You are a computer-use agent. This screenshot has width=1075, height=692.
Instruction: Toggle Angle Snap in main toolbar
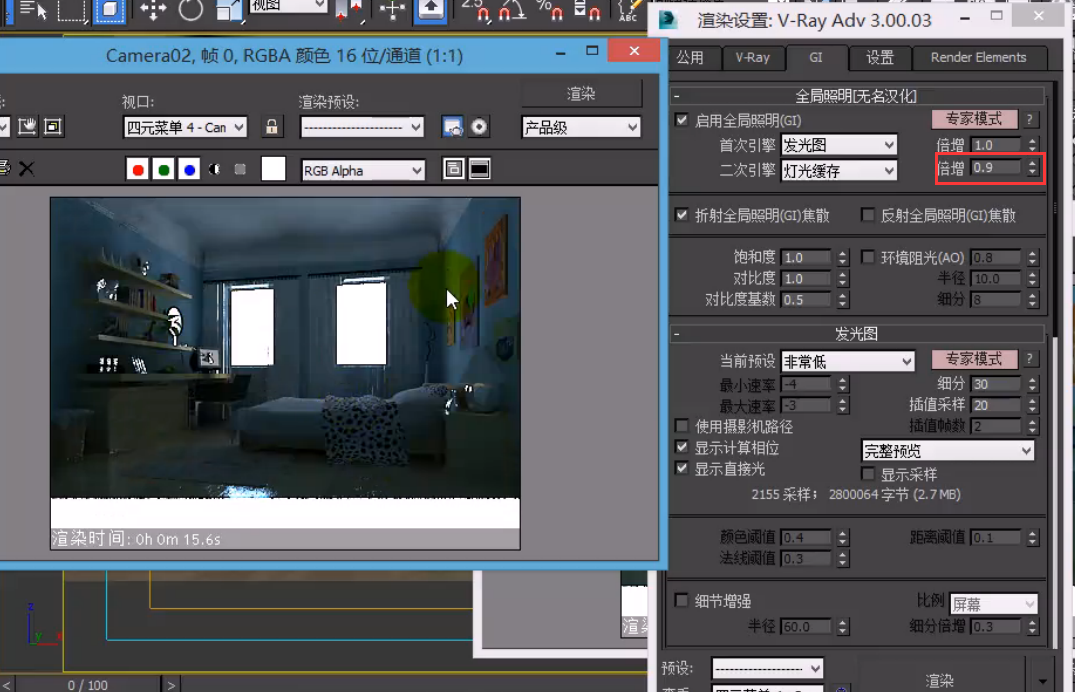[x=512, y=10]
